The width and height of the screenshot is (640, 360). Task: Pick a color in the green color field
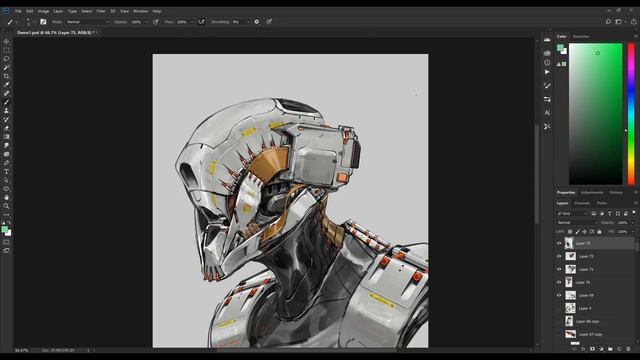pyautogui.click(x=596, y=114)
